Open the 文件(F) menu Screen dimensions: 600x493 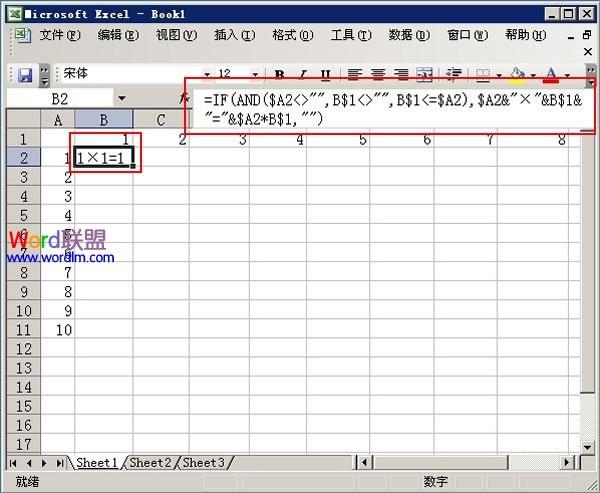click(x=60, y=35)
